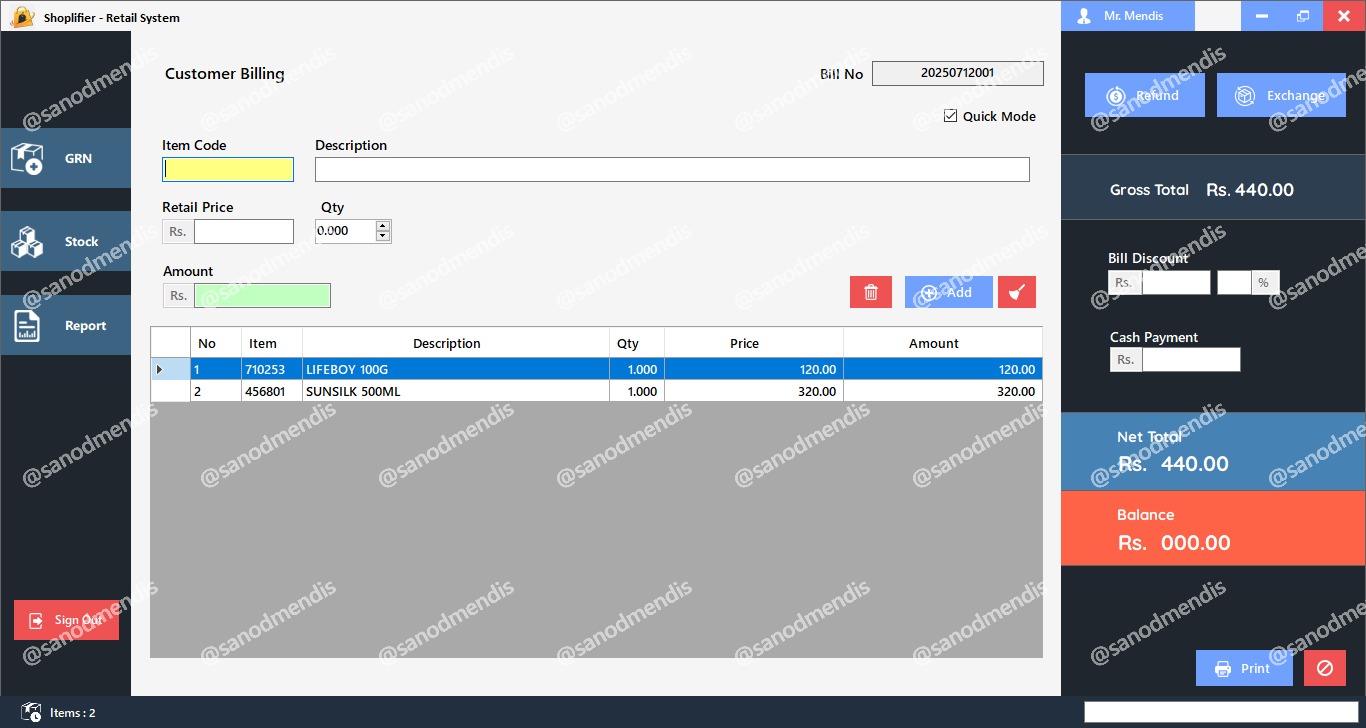This screenshot has width=1366, height=728.
Task: Delete the selected item using the trash icon
Action: point(870,291)
